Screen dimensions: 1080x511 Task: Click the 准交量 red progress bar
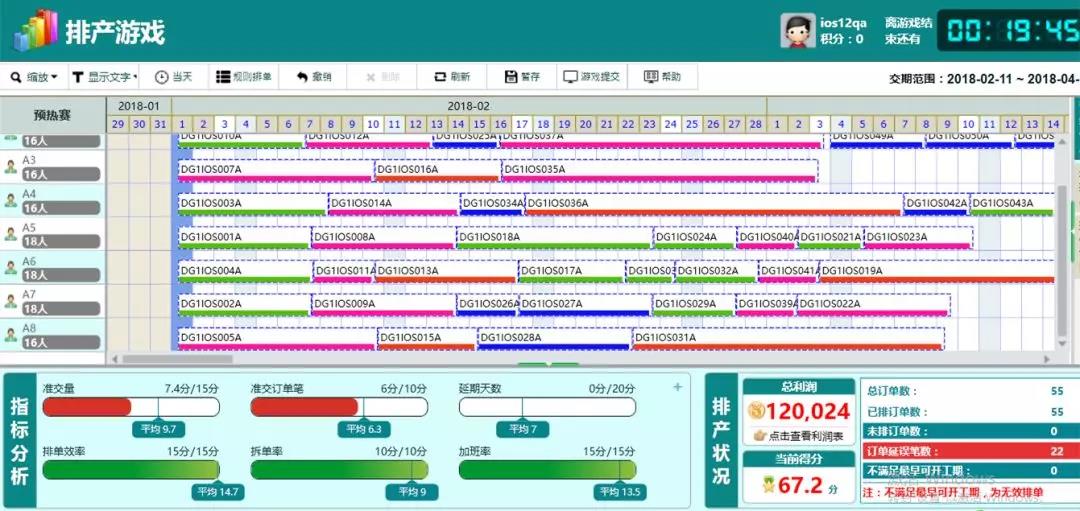coord(86,407)
